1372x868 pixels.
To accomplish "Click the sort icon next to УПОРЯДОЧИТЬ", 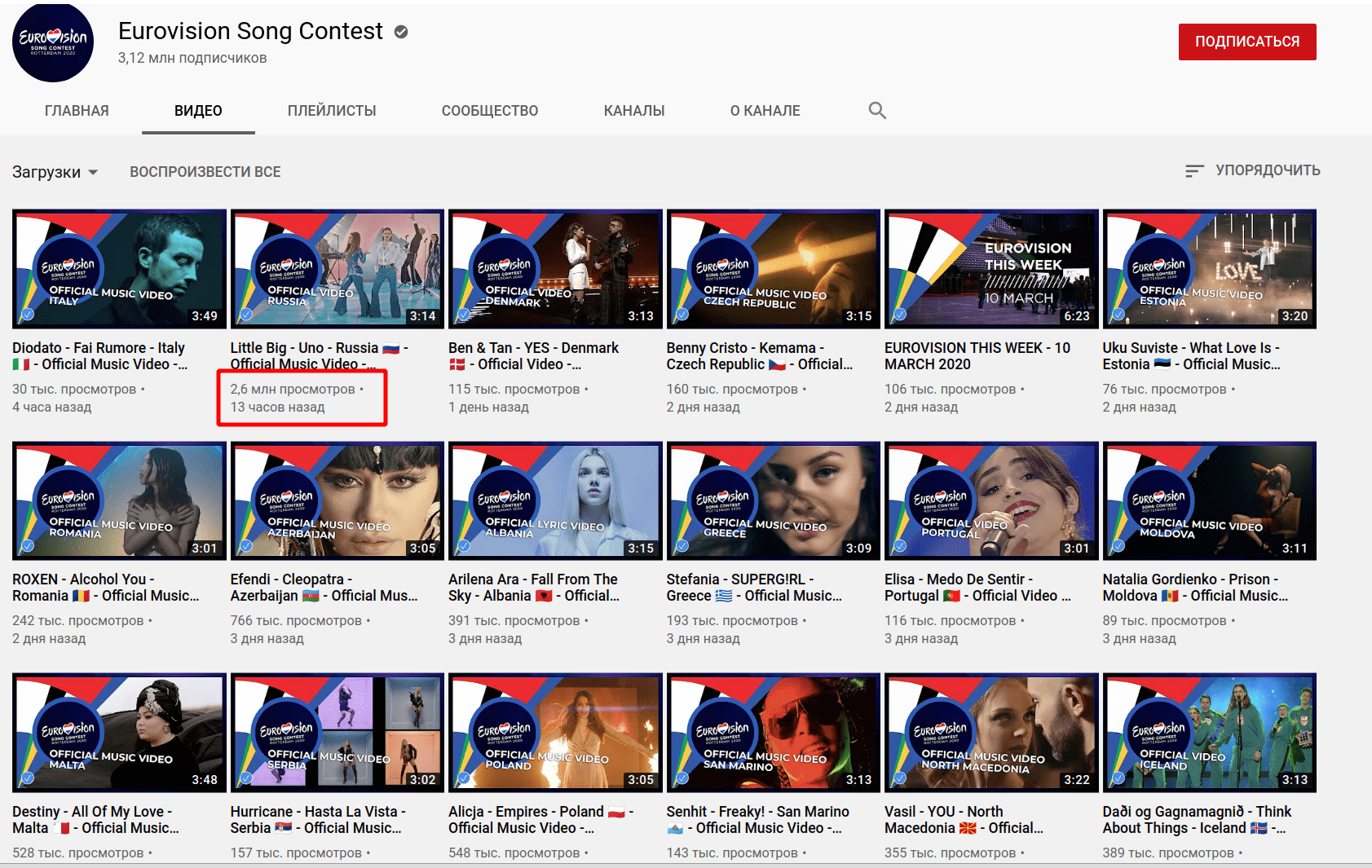I will (1193, 170).
